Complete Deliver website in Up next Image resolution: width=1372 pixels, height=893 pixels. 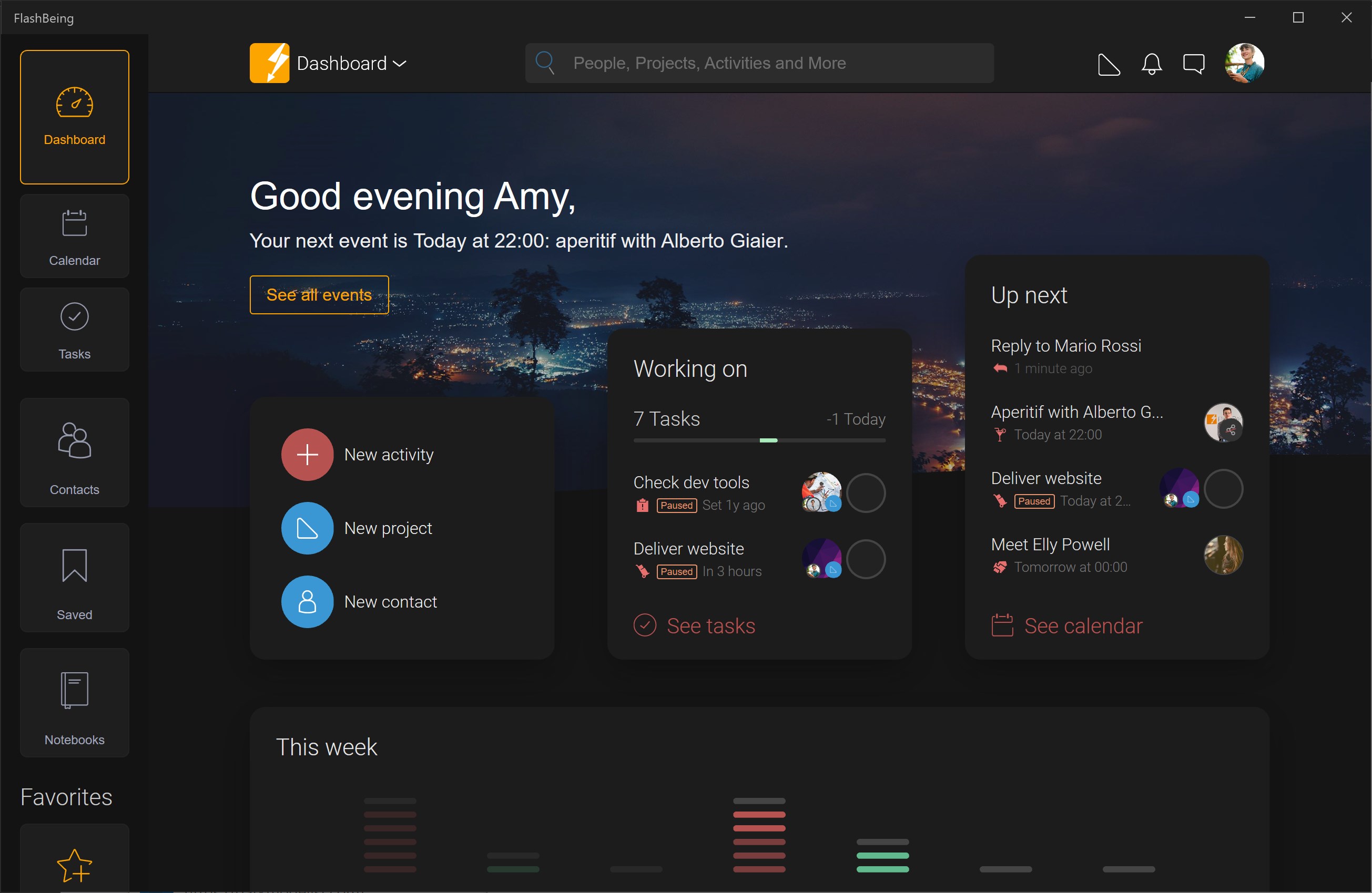pyautogui.click(x=1223, y=489)
